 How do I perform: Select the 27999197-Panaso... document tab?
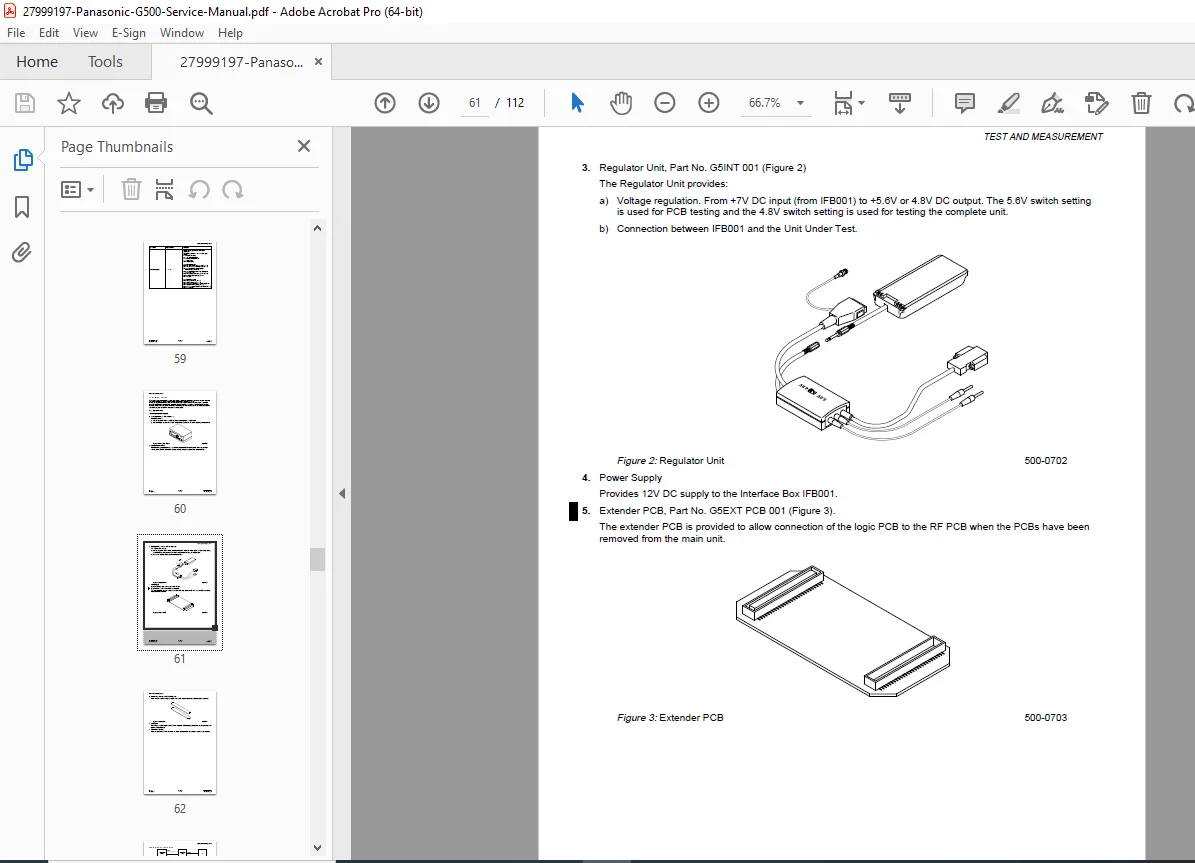[241, 62]
